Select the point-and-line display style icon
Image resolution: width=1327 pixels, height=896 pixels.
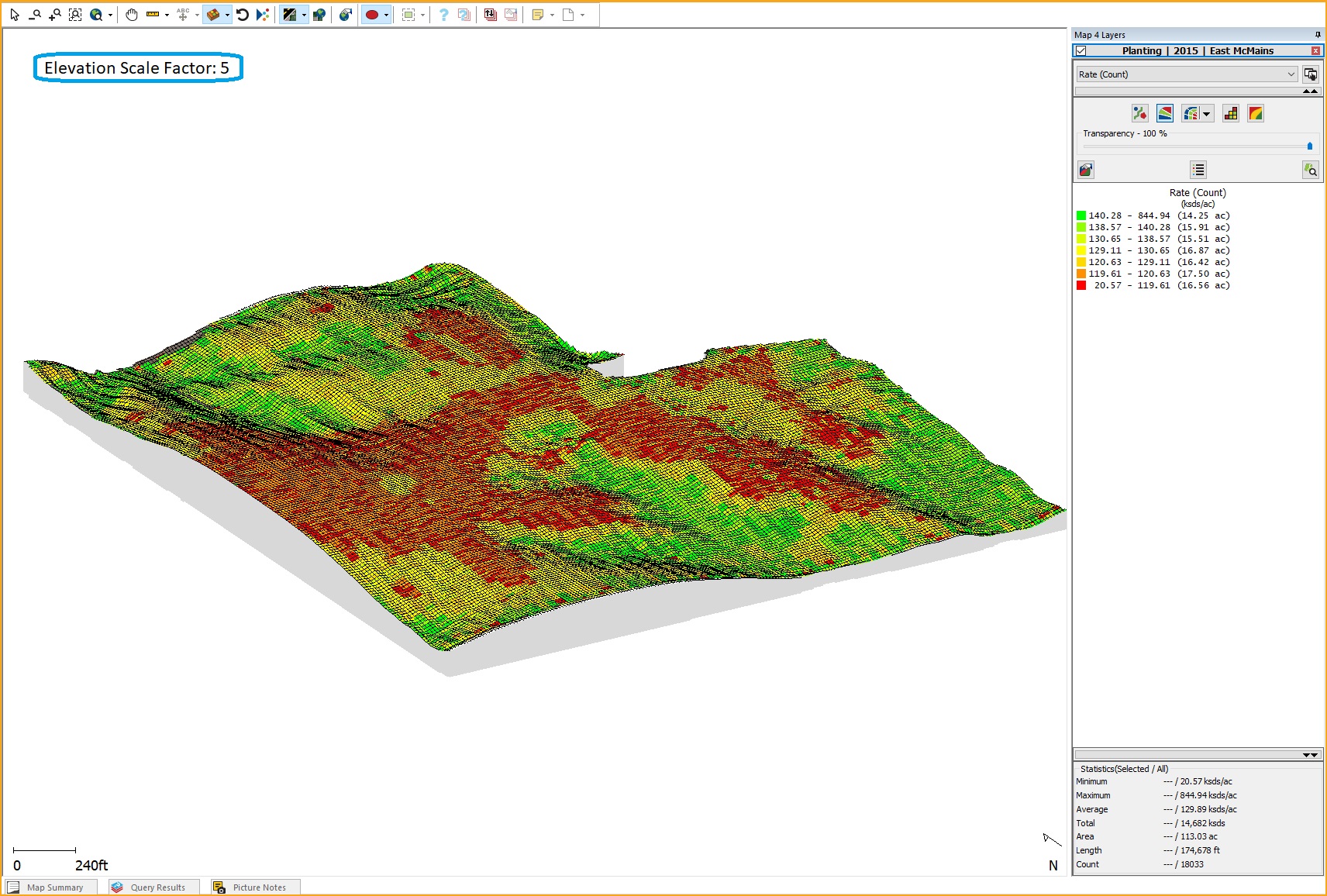1139,114
